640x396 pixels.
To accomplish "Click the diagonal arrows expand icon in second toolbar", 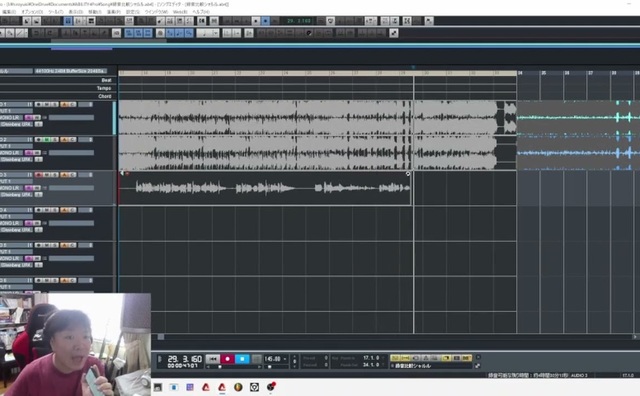I will coord(393,33).
